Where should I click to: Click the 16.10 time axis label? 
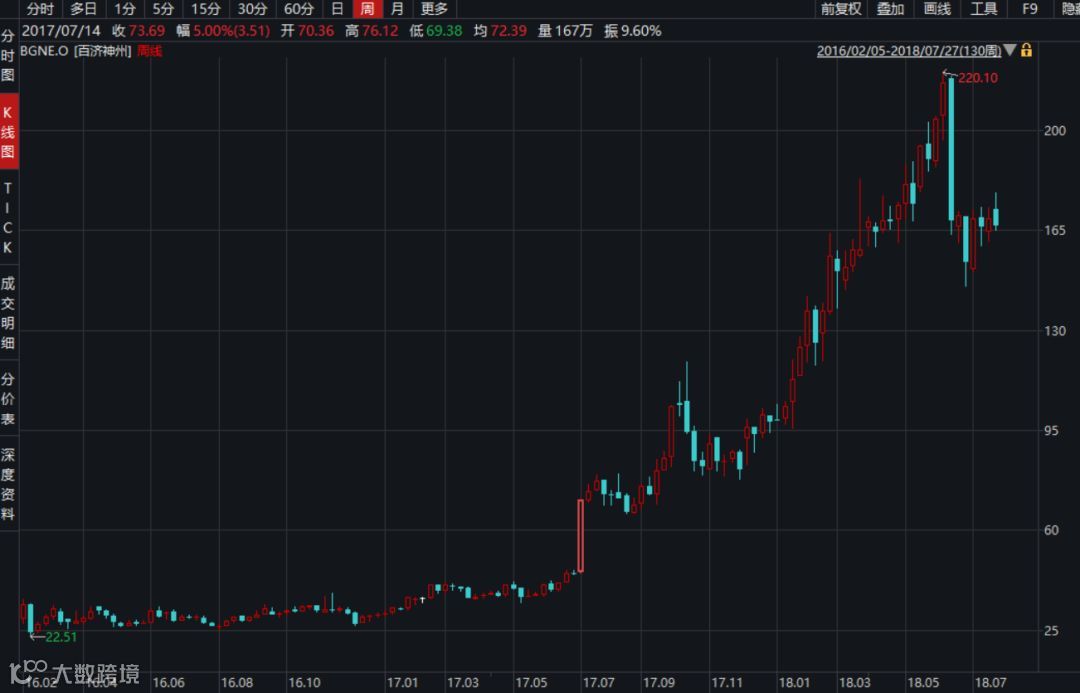[304, 683]
